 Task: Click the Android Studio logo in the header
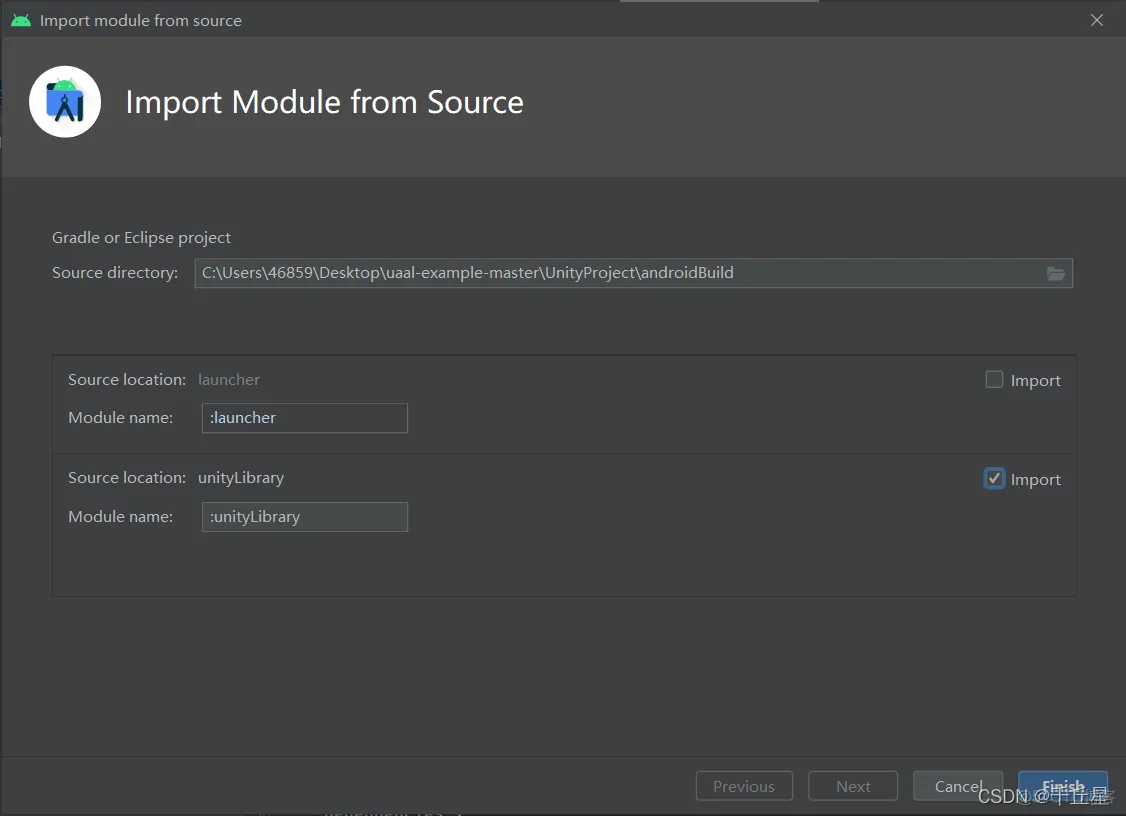pyautogui.click(x=65, y=102)
